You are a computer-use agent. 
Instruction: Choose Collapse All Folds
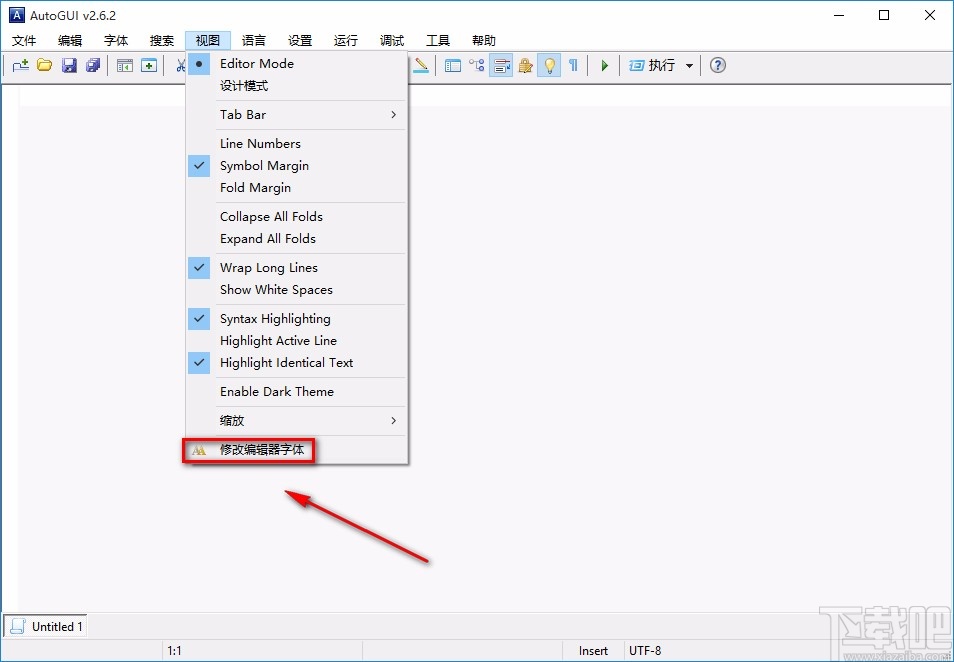[x=297, y=217]
